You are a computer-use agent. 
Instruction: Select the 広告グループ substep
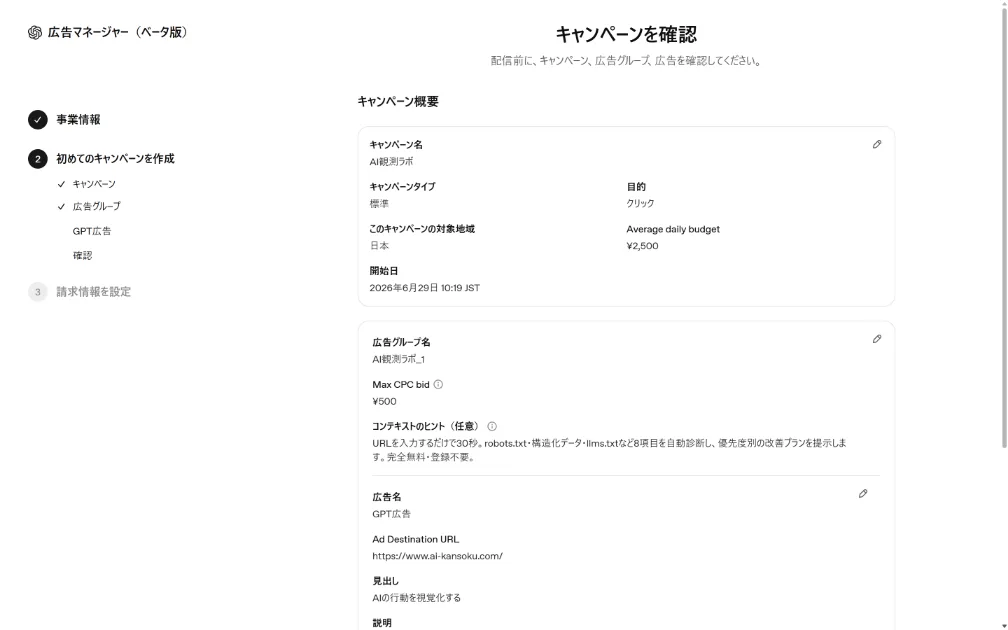pyautogui.click(x=96, y=206)
